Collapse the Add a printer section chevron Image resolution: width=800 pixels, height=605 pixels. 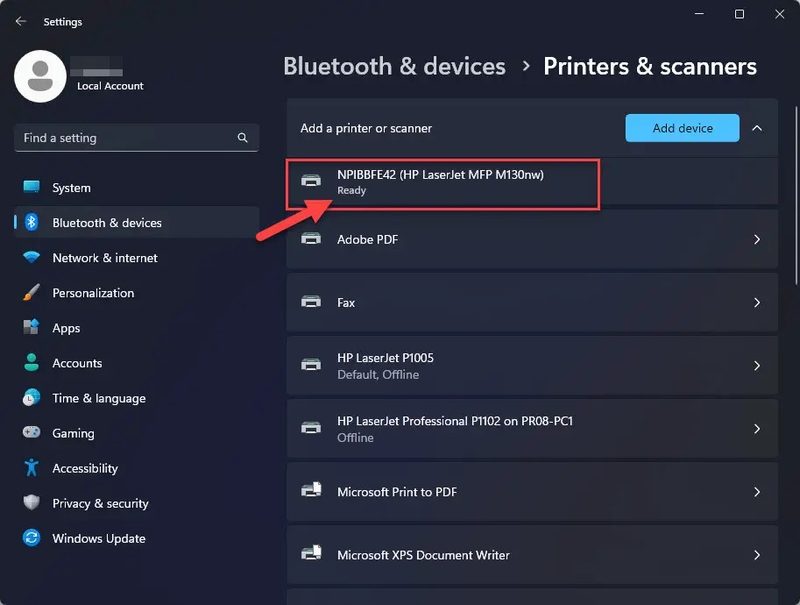[x=757, y=128]
